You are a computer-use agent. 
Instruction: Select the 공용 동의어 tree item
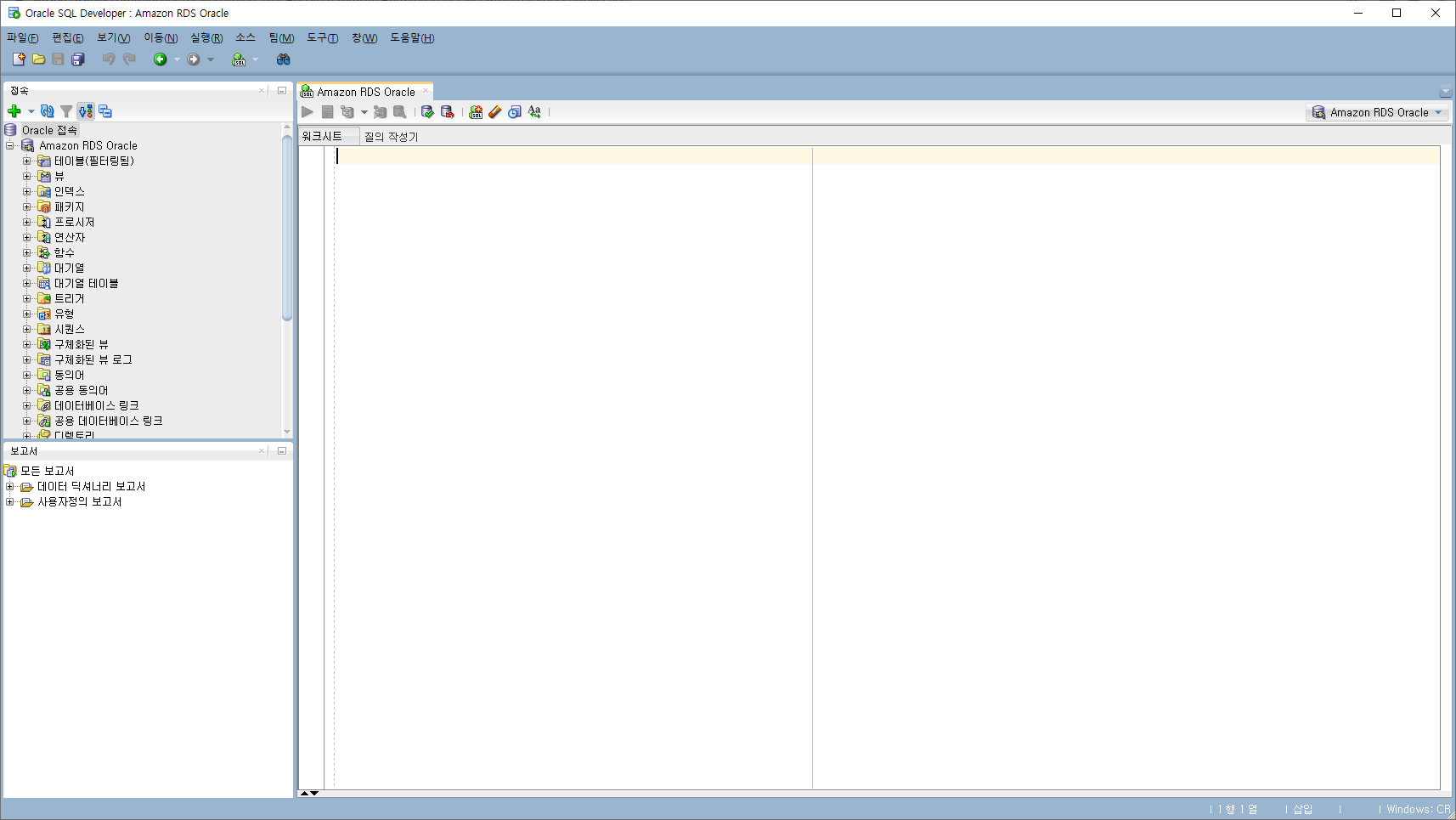(x=82, y=391)
